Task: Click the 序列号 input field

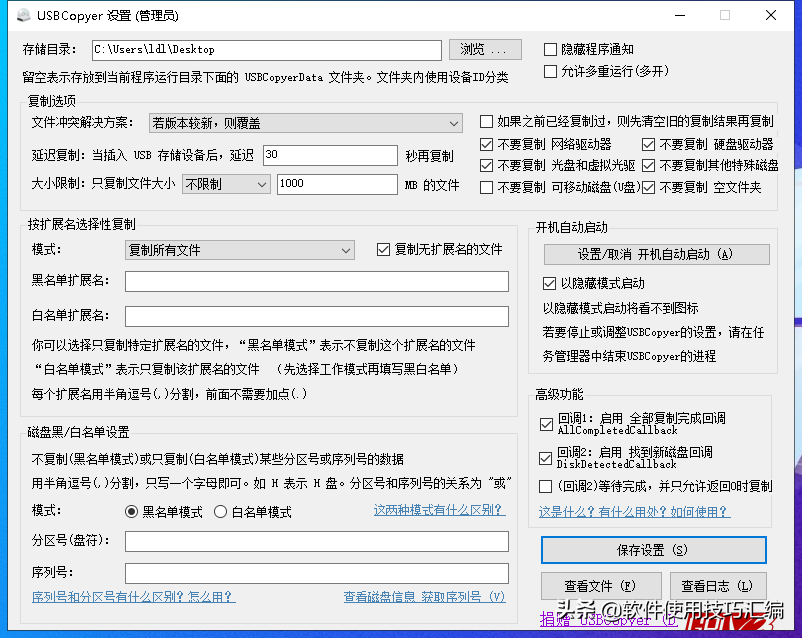Action: point(317,574)
